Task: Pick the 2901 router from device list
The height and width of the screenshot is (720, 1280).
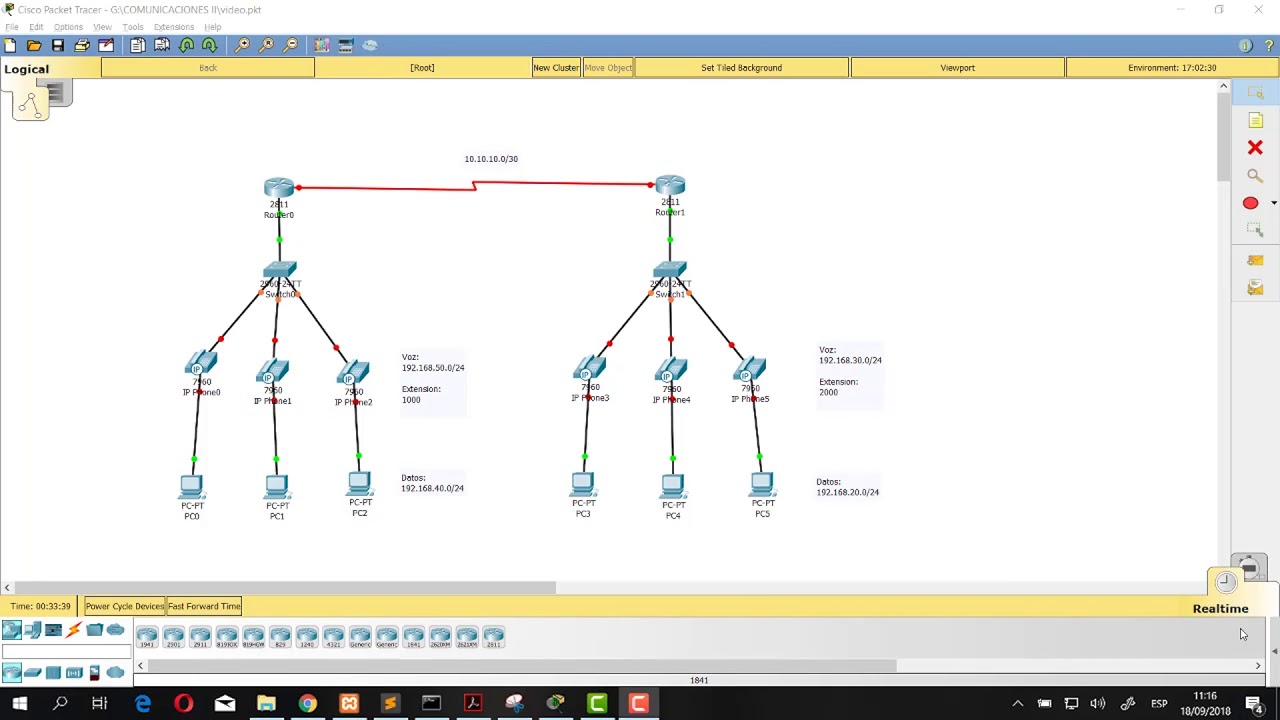Action: tap(174, 637)
